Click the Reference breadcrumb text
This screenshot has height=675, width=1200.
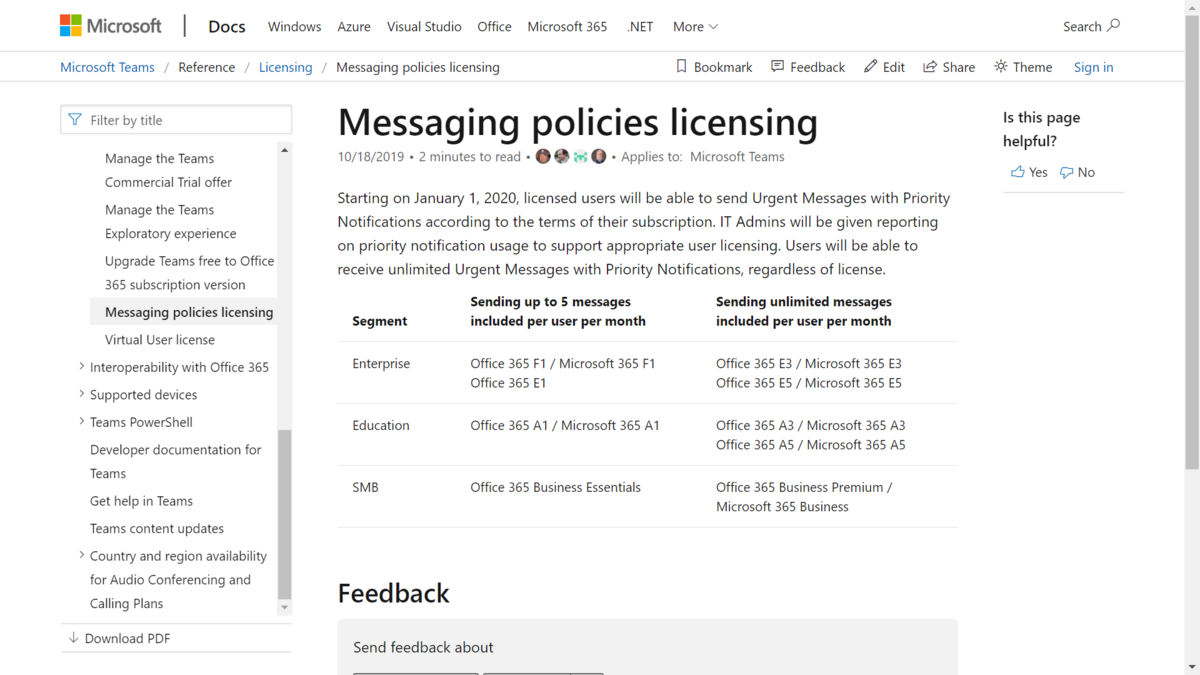pos(207,67)
